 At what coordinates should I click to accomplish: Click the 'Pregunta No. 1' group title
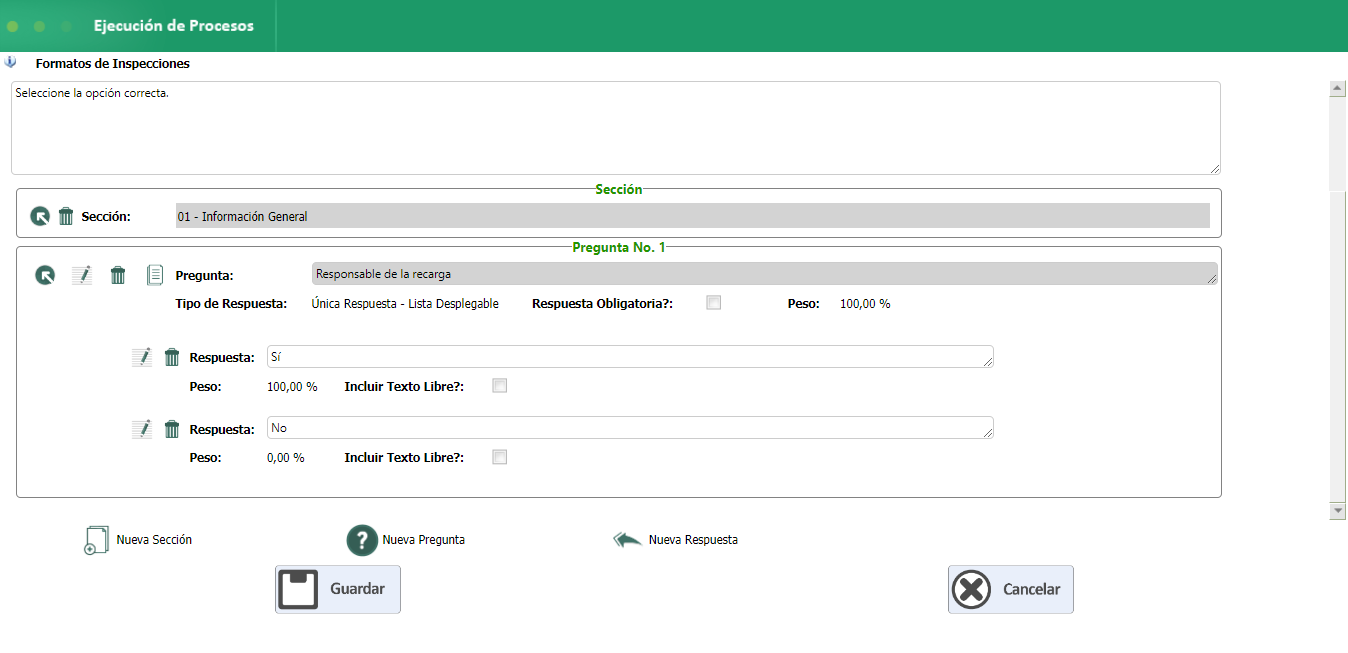619,247
